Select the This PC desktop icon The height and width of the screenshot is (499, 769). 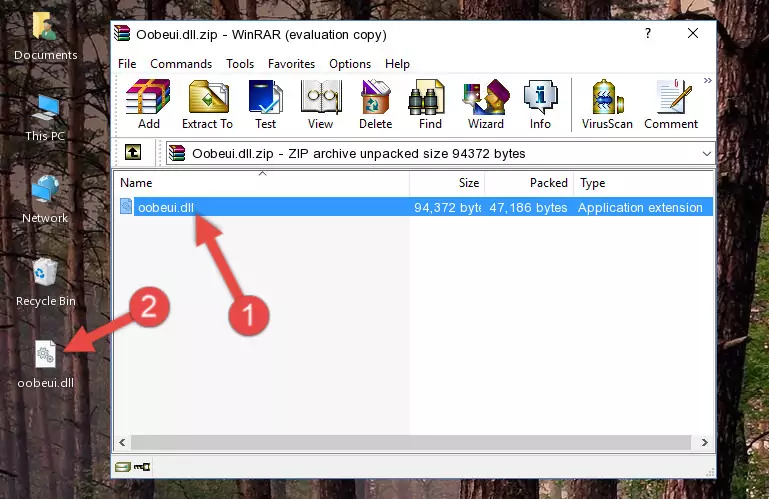coord(45,118)
